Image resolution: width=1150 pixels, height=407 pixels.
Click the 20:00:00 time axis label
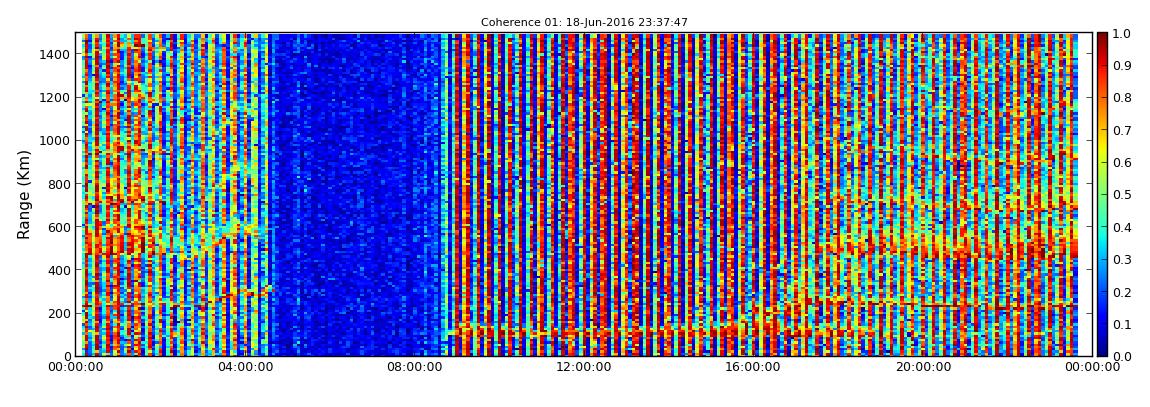click(923, 367)
